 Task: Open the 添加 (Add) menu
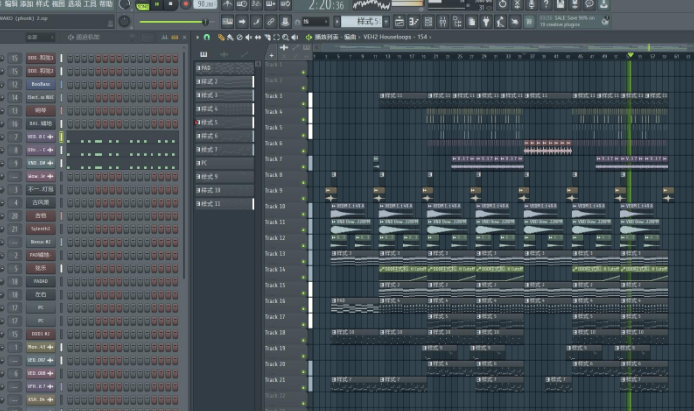click(x=26, y=5)
